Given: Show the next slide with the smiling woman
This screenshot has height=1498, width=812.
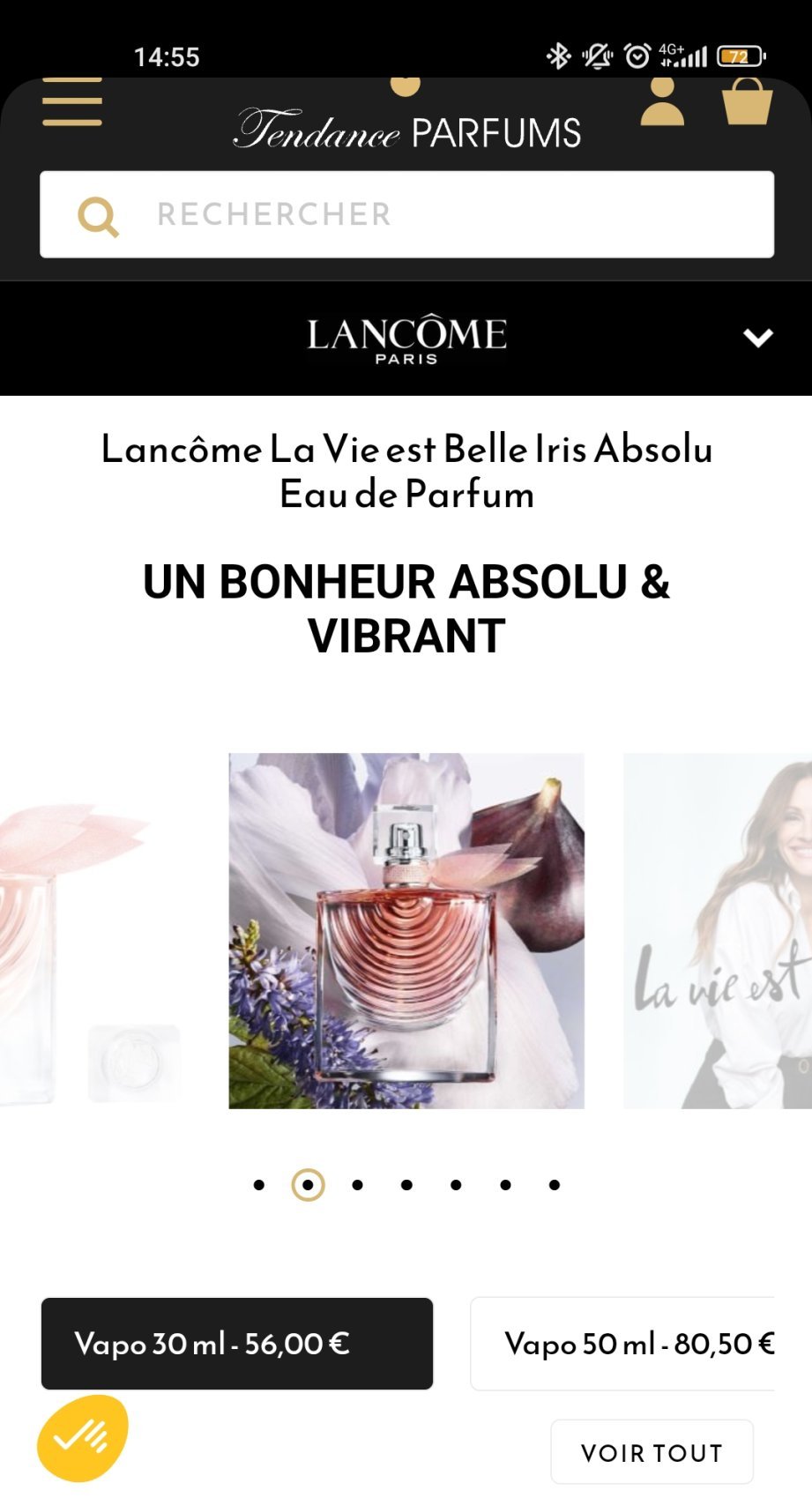Looking at the screenshot, I should tap(718, 930).
